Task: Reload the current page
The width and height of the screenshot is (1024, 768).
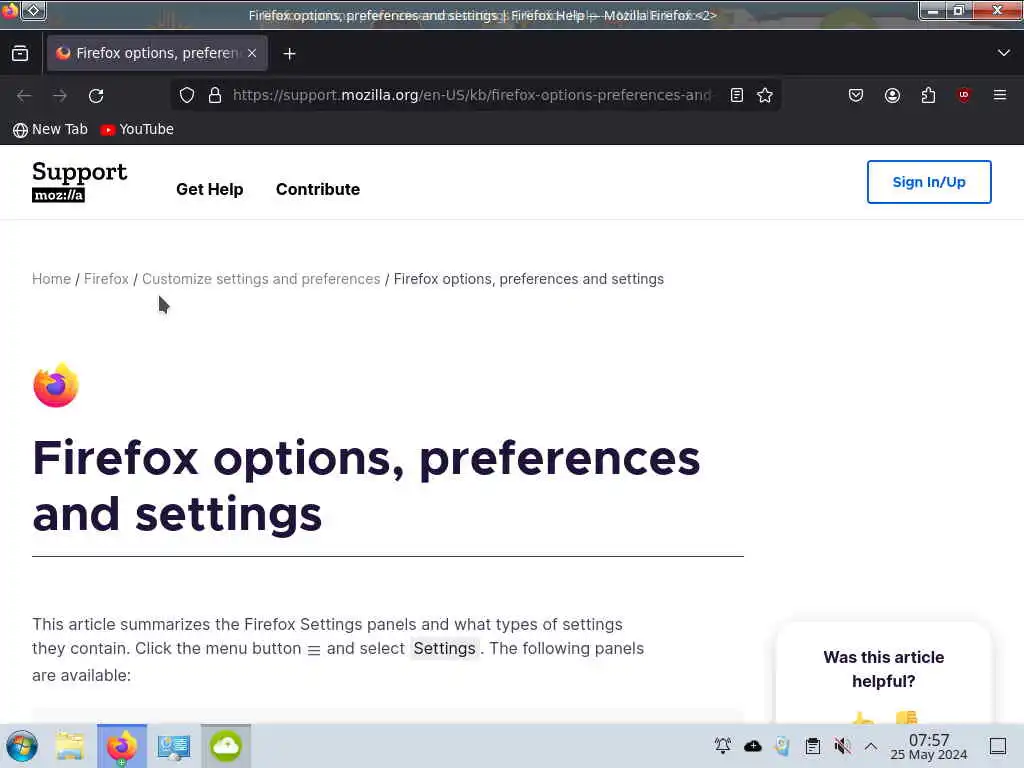Action: 96,95
